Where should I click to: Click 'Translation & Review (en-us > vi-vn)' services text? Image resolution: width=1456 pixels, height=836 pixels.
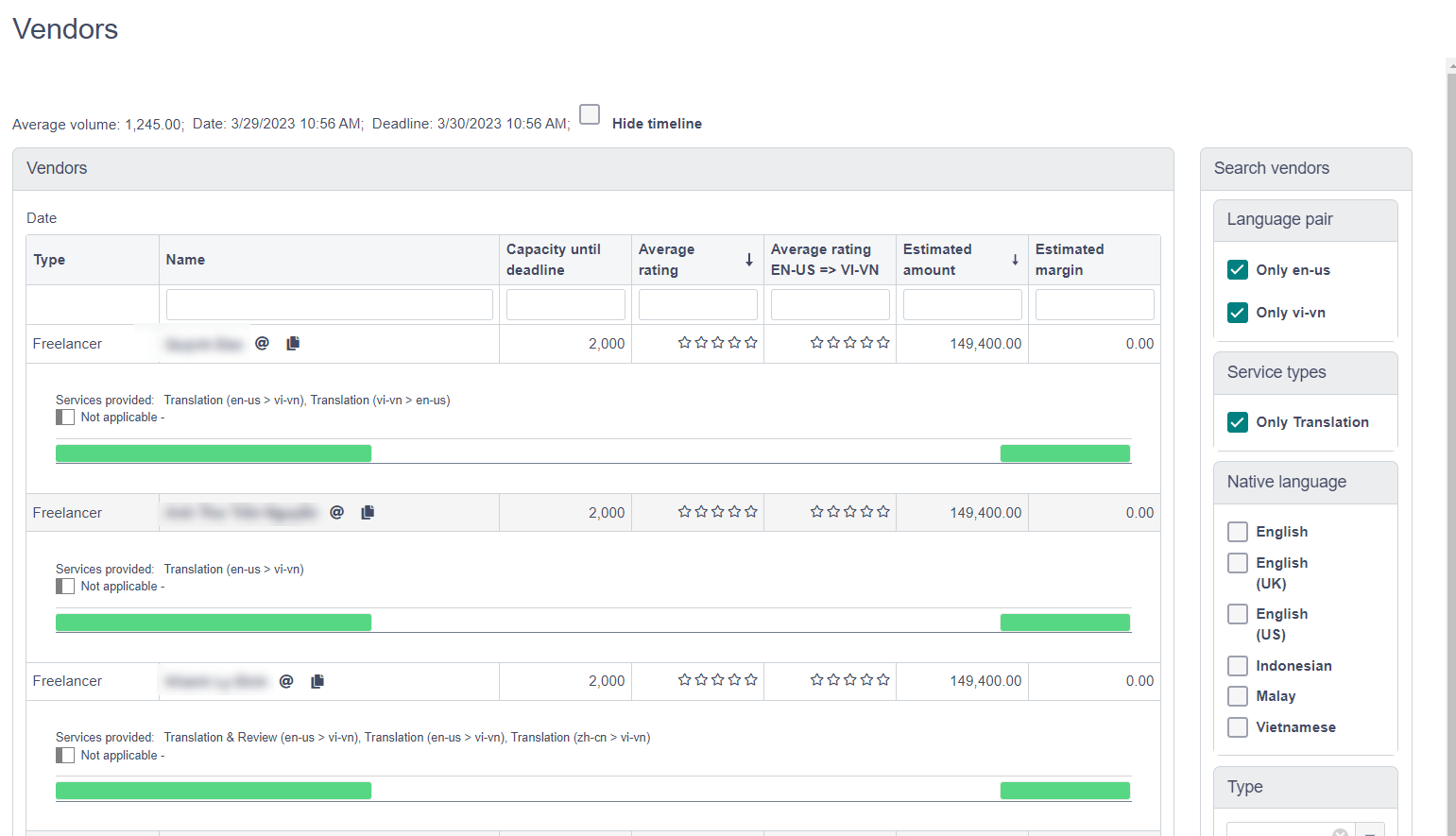coord(261,738)
